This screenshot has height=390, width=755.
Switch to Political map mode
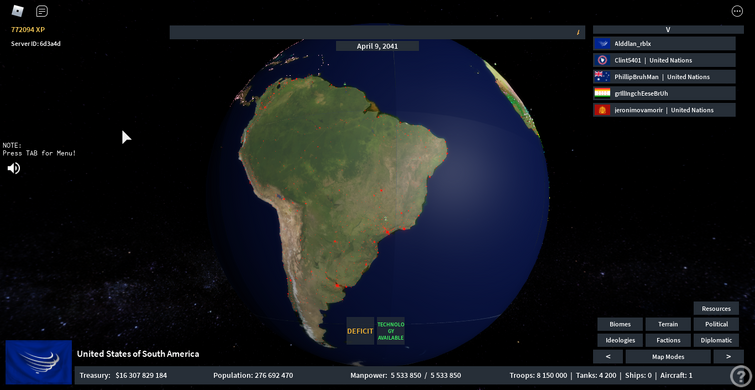tap(716, 324)
